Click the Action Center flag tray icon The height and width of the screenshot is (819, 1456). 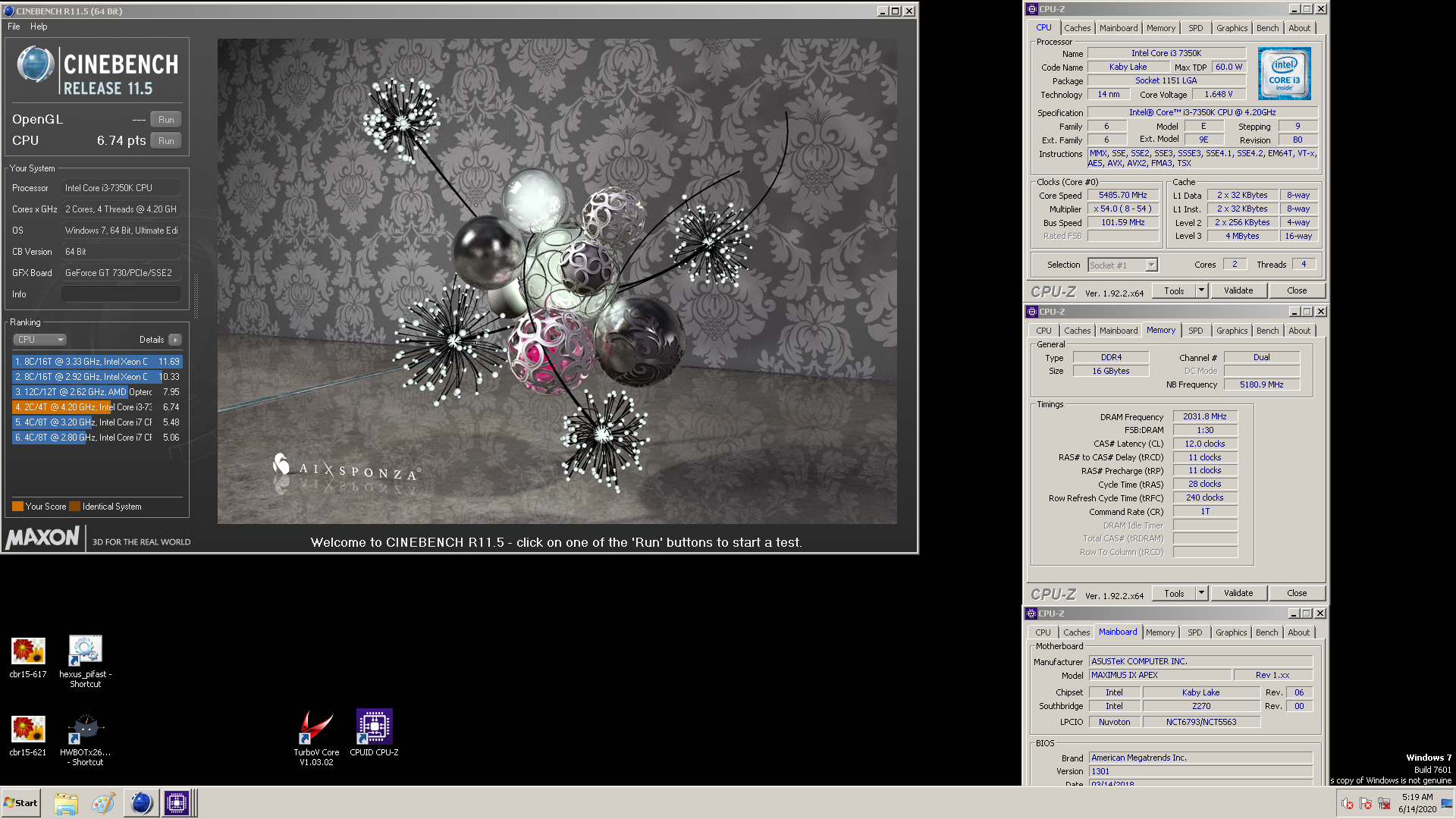(1365, 803)
